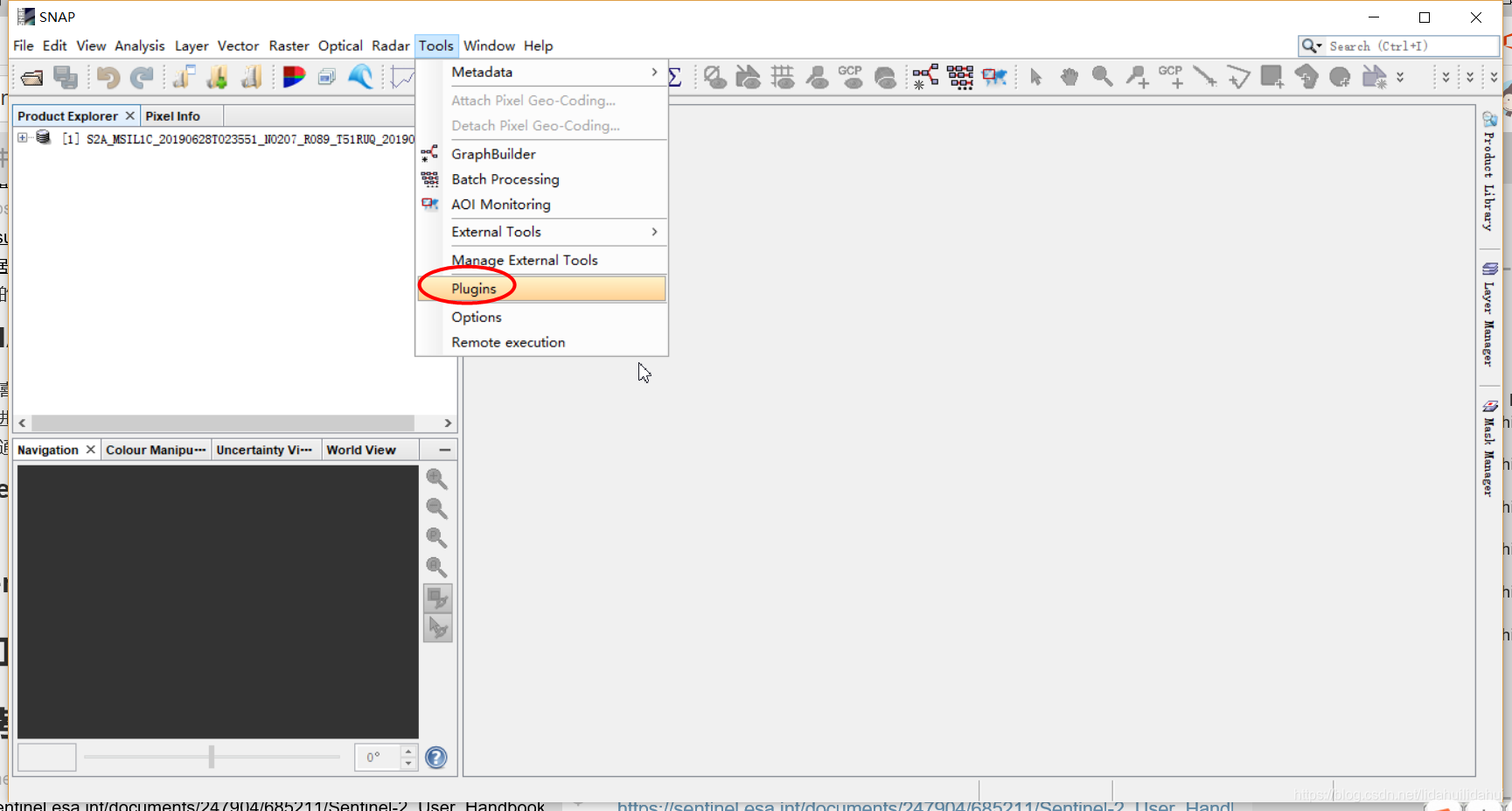
Task: Click the Save Product toolbar icon
Action: [x=66, y=78]
